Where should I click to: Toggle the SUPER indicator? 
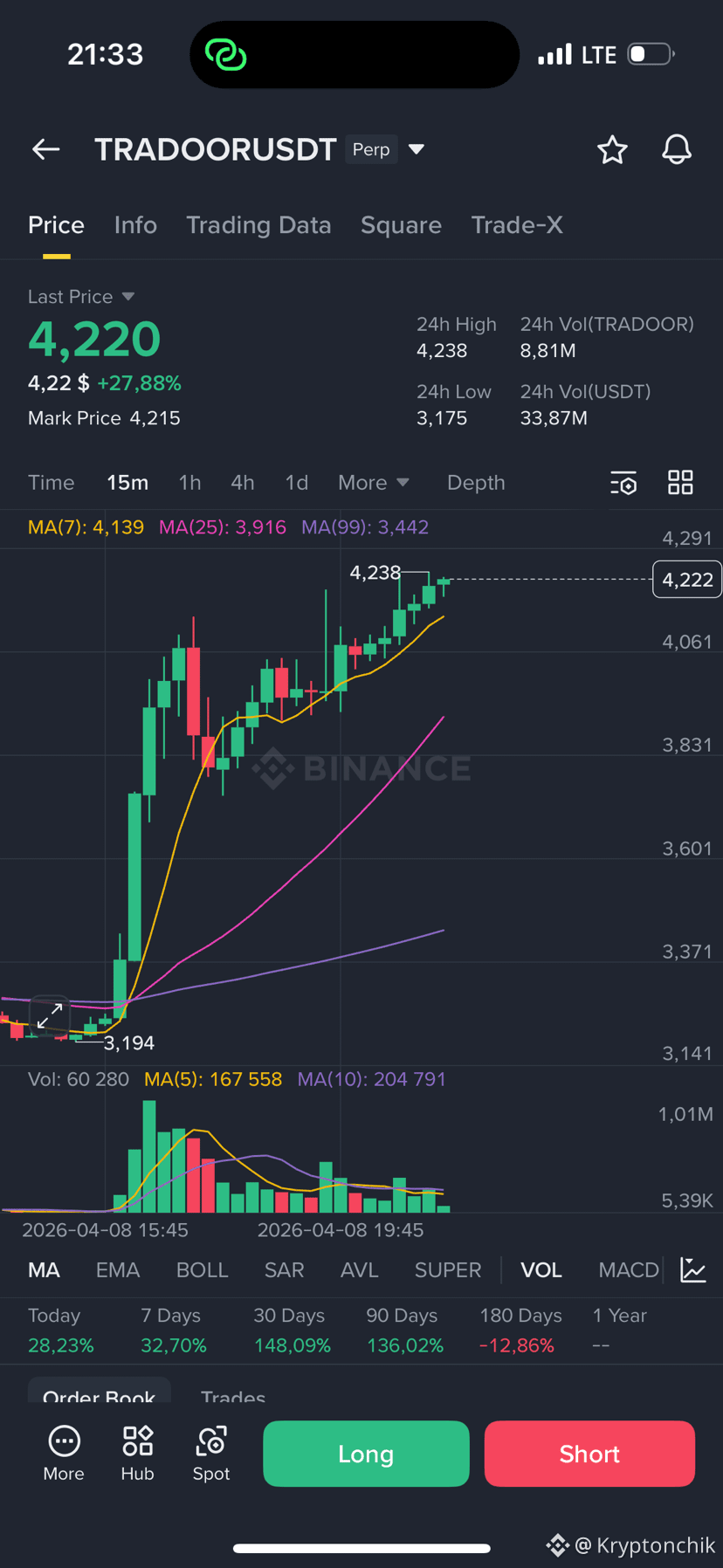pos(448,1270)
